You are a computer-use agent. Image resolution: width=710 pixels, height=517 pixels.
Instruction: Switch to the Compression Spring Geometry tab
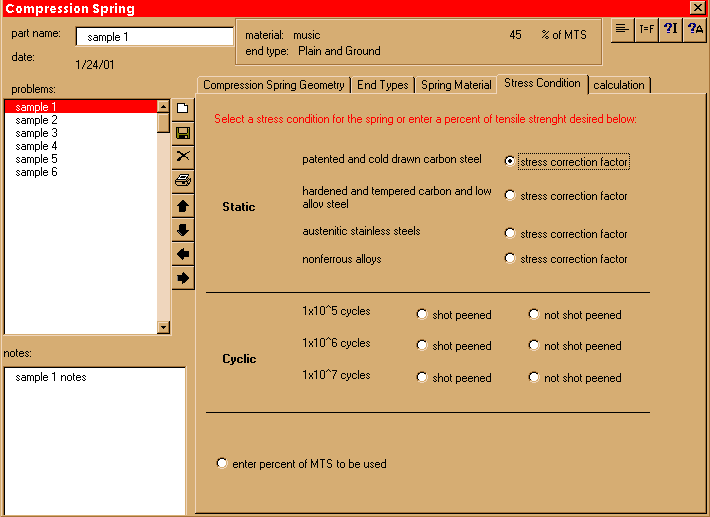click(x=273, y=85)
